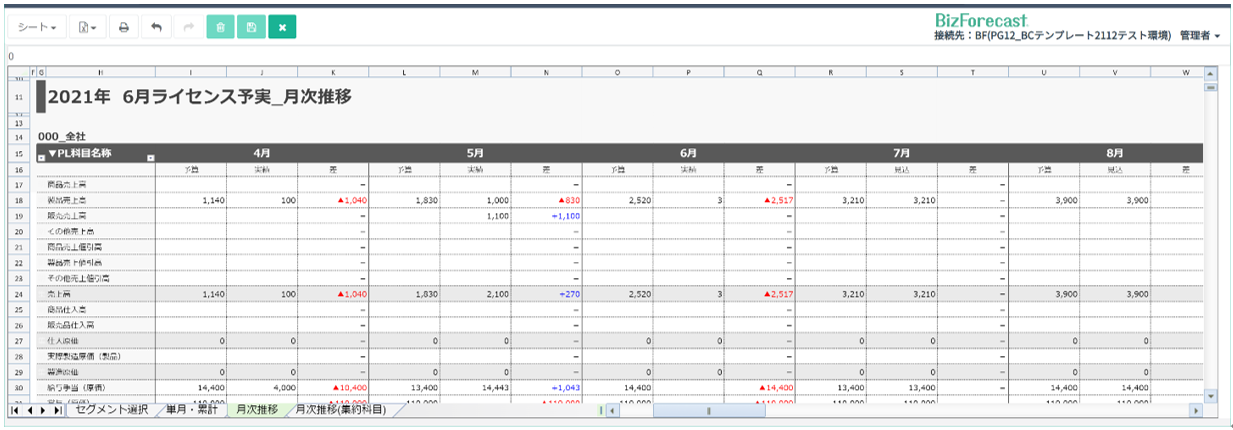Click the vertical scrollbar down arrow
The width and height of the screenshot is (1233, 430).
1210,396
